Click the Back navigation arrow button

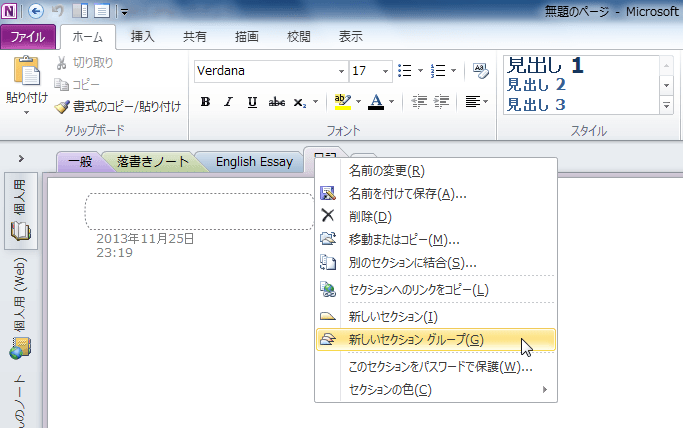[36, 11]
